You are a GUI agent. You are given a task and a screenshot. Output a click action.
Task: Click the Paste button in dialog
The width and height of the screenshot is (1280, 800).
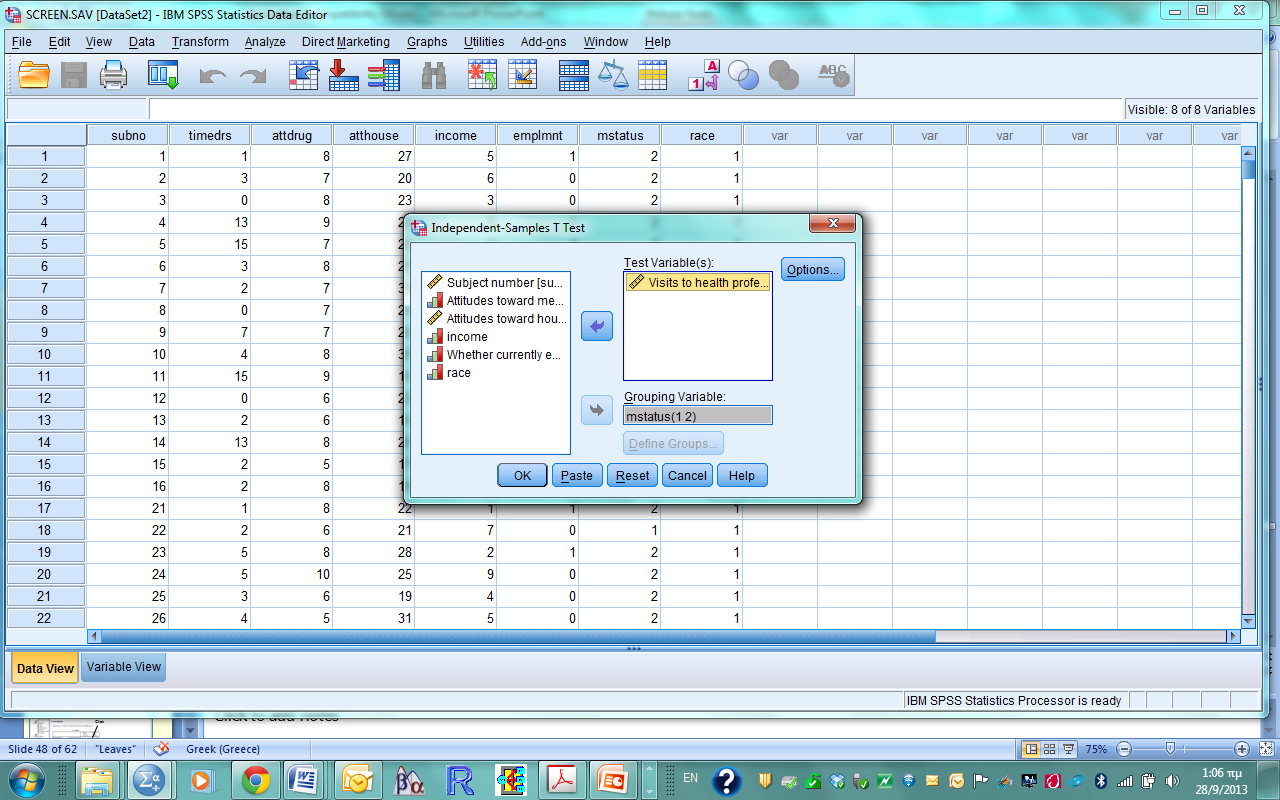[577, 475]
